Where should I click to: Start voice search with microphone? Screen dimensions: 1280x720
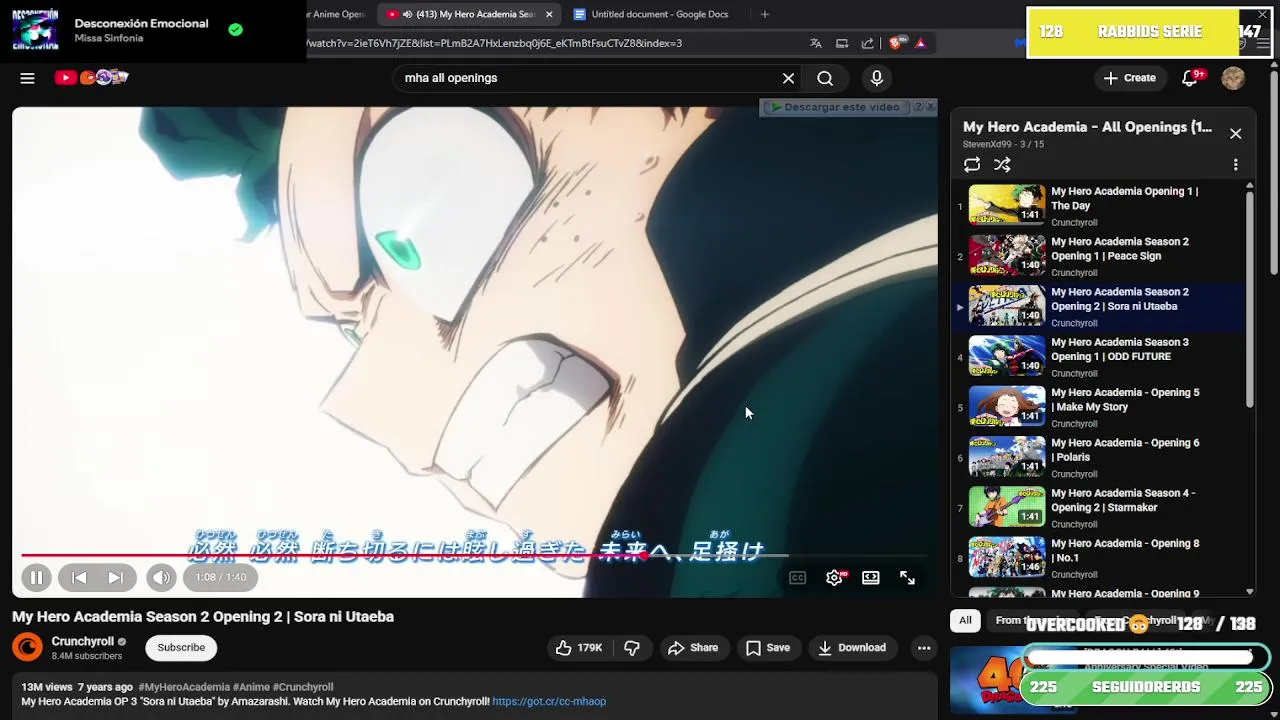[877, 78]
